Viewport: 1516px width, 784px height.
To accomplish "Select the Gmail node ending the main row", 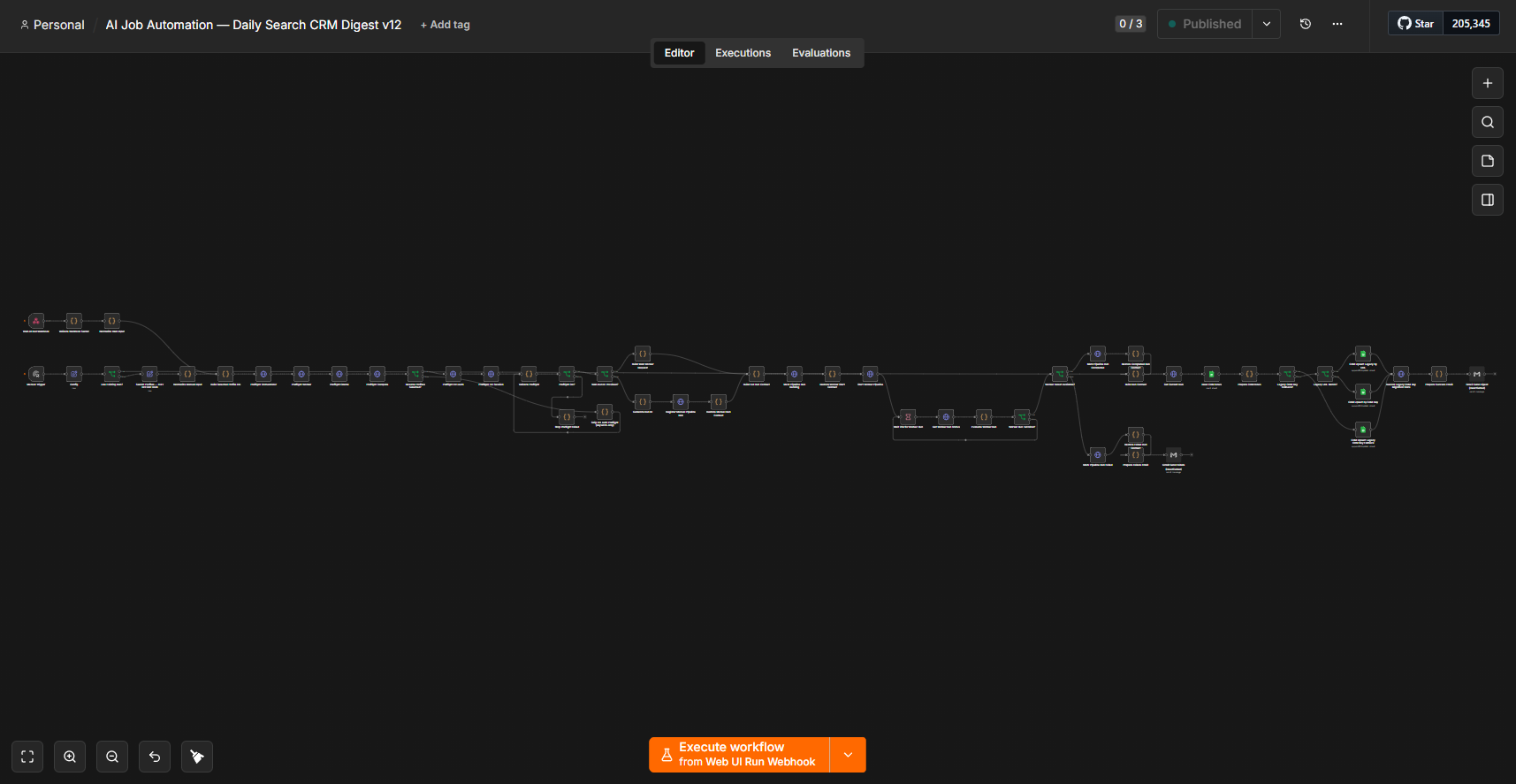I will pyautogui.click(x=1477, y=374).
